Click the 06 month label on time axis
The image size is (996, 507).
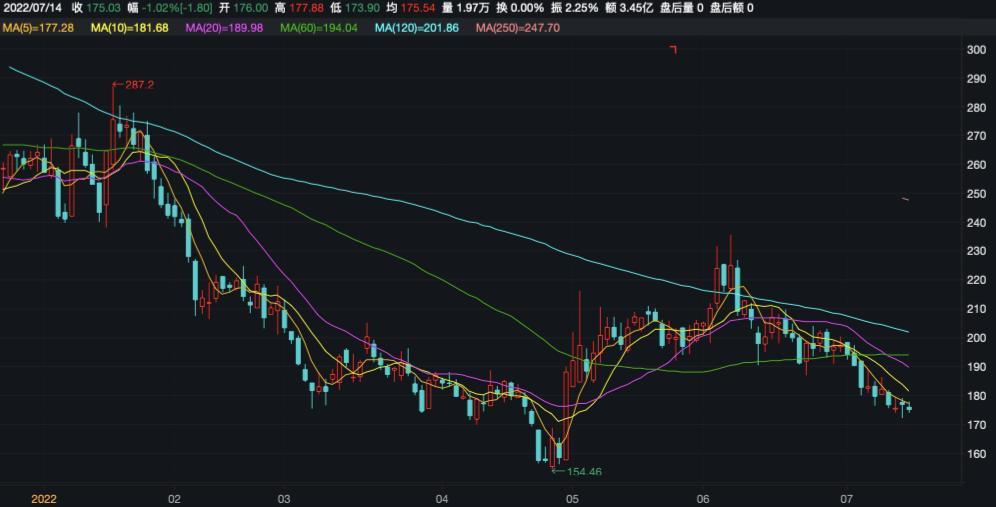pyautogui.click(x=703, y=499)
